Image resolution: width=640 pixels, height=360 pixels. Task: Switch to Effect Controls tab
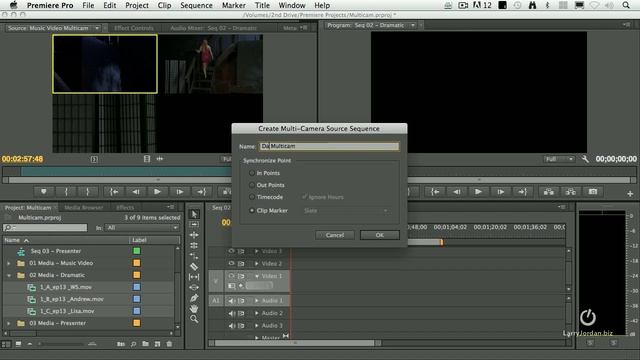pyautogui.click(x=134, y=28)
